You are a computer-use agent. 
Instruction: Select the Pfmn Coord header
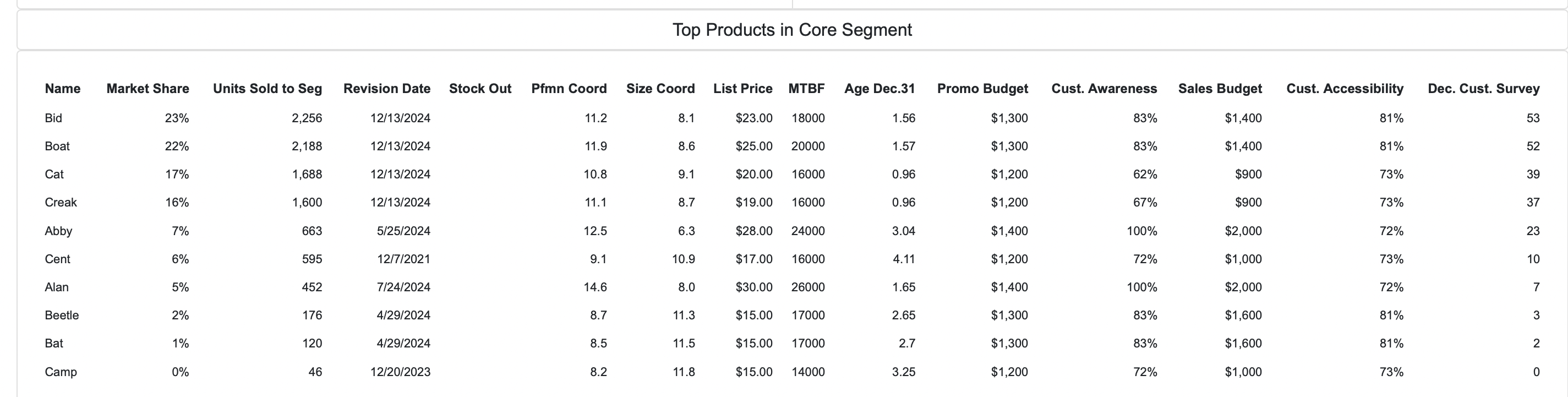coord(569,89)
